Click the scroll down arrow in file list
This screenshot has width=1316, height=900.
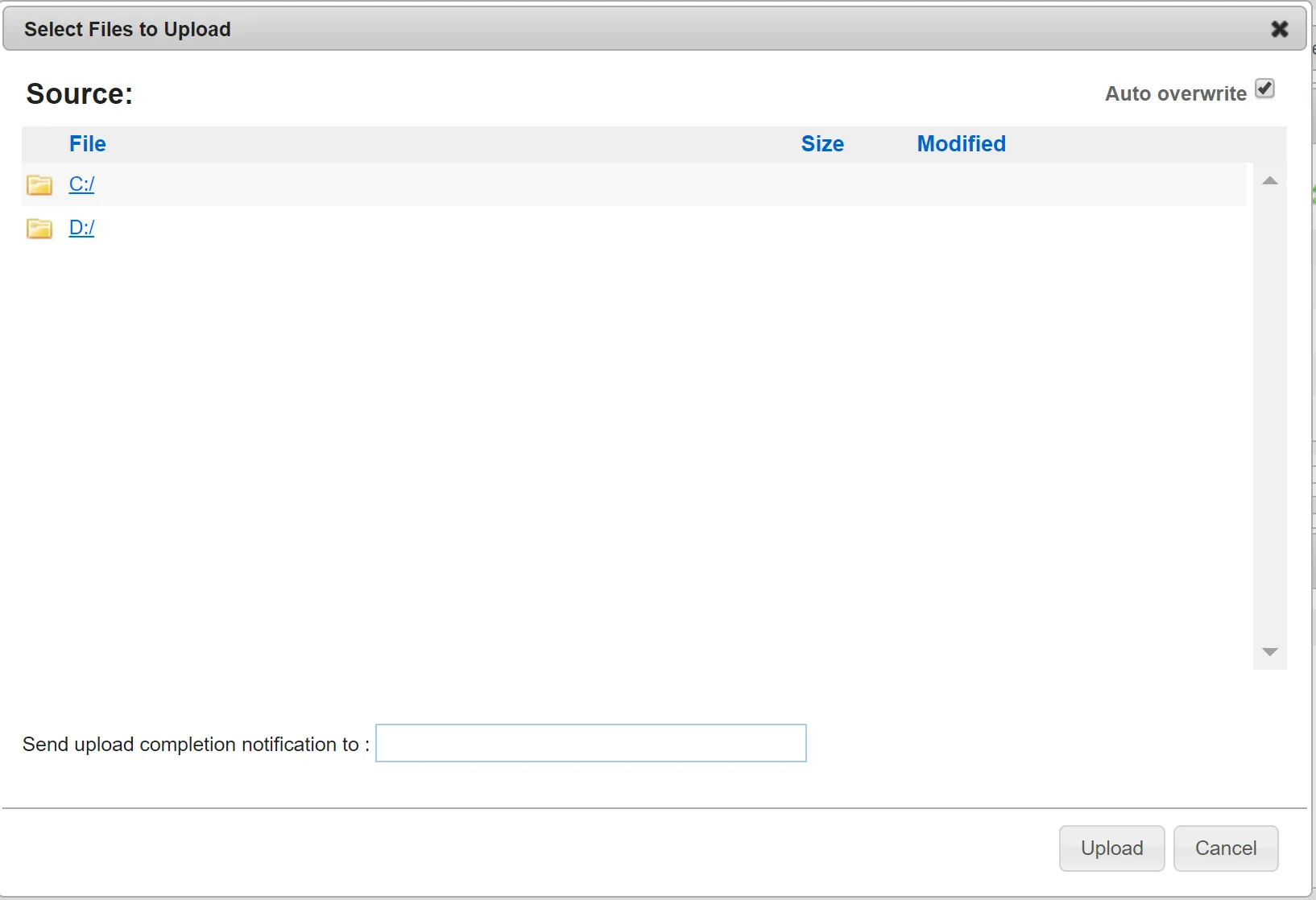[1270, 652]
